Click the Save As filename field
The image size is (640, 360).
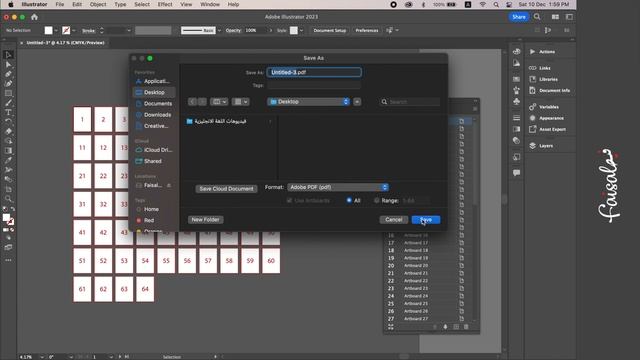click(x=314, y=72)
